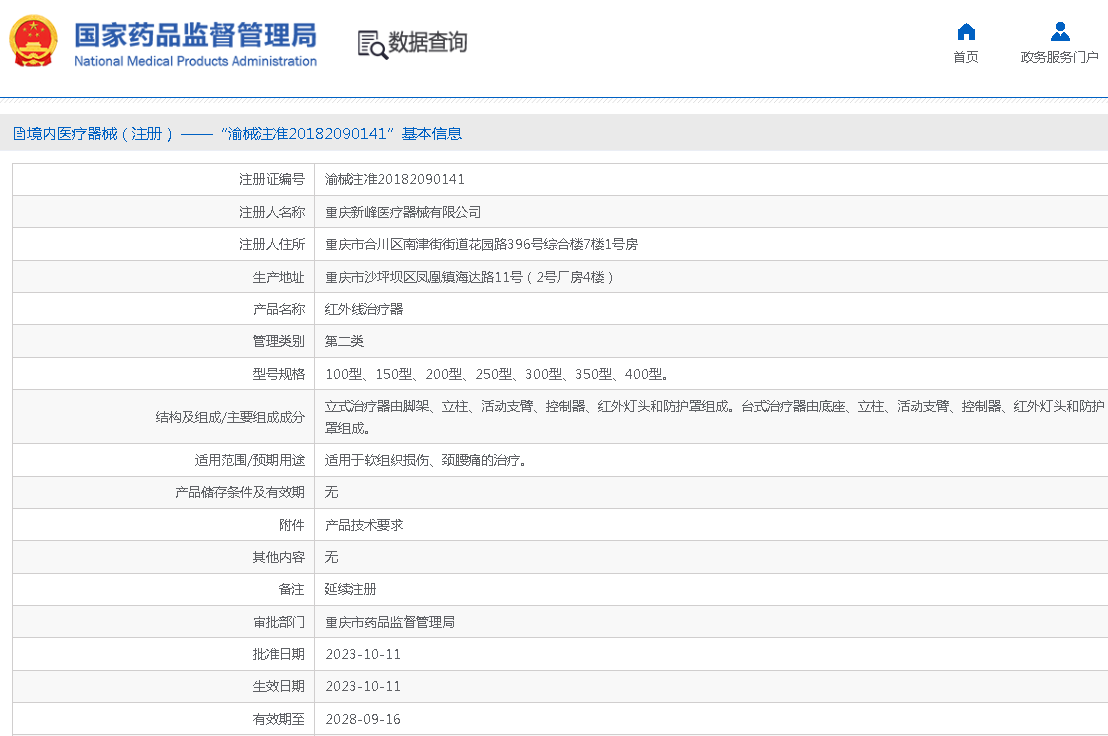Click the 数据查询 magnifier document icon
This screenshot has height=736, width=1108.
[x=372, y=43]
